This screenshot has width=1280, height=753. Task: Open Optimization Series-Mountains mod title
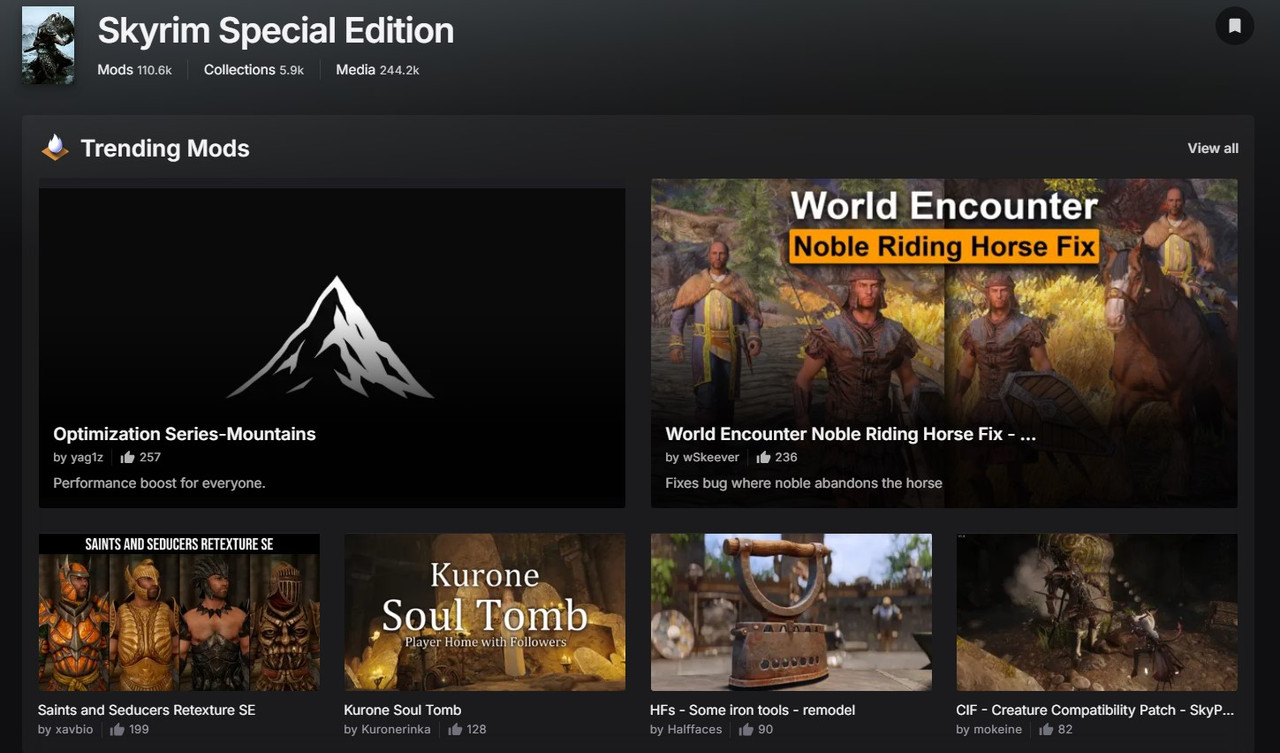(x=184, y=434)
